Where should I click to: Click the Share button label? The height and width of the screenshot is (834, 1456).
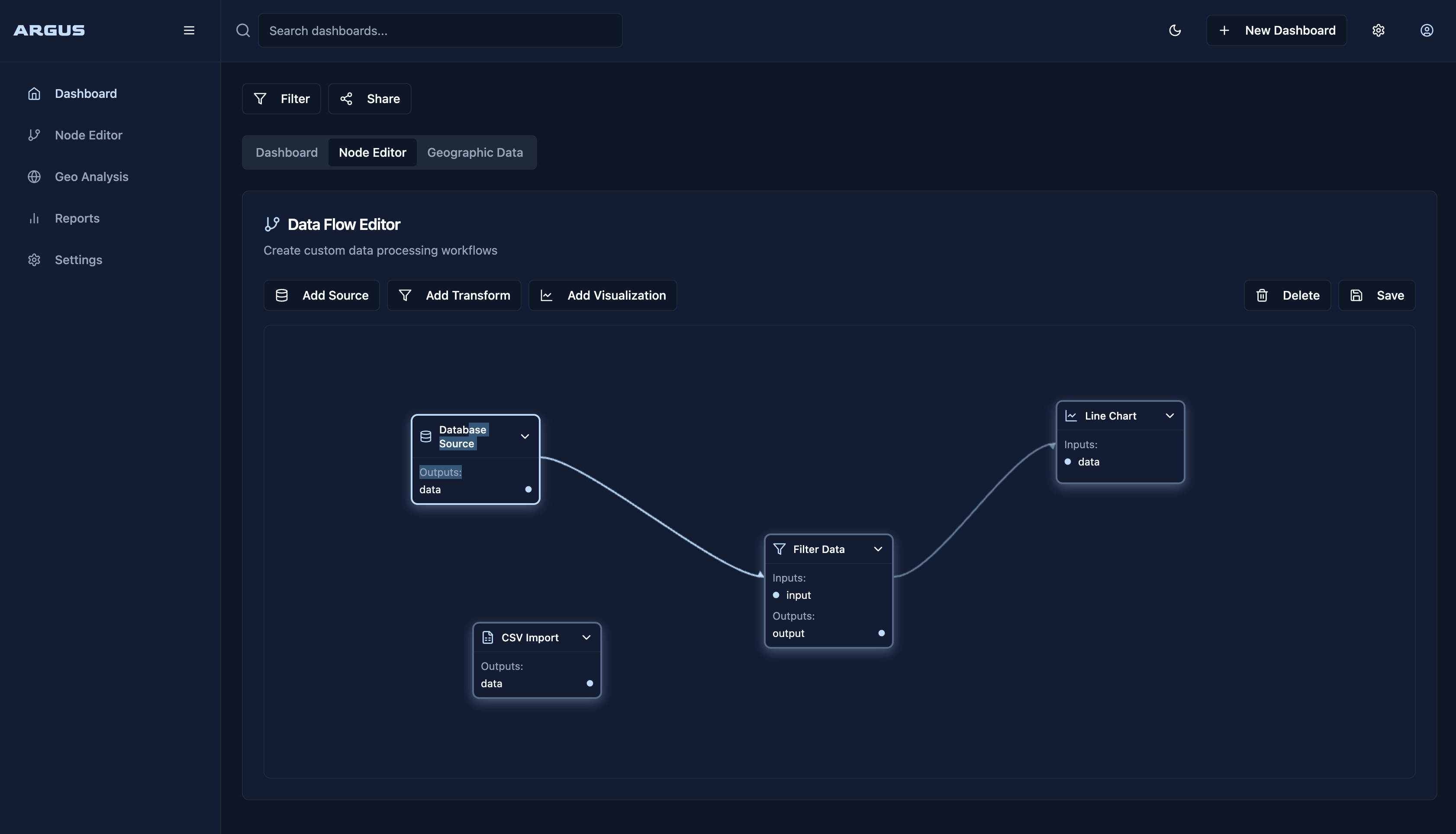coord(383,99)
